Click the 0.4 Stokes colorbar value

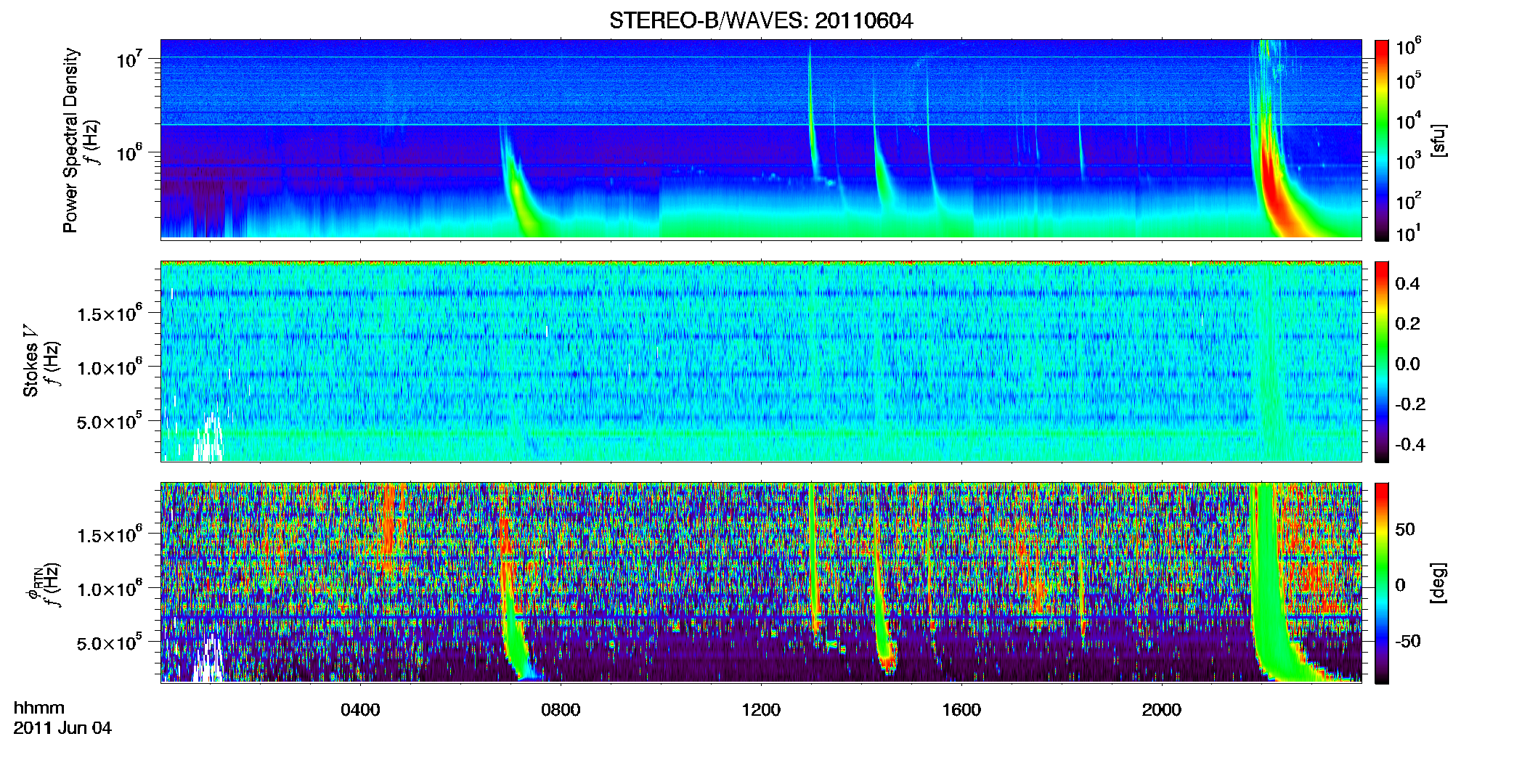(x=1407, y=284)
